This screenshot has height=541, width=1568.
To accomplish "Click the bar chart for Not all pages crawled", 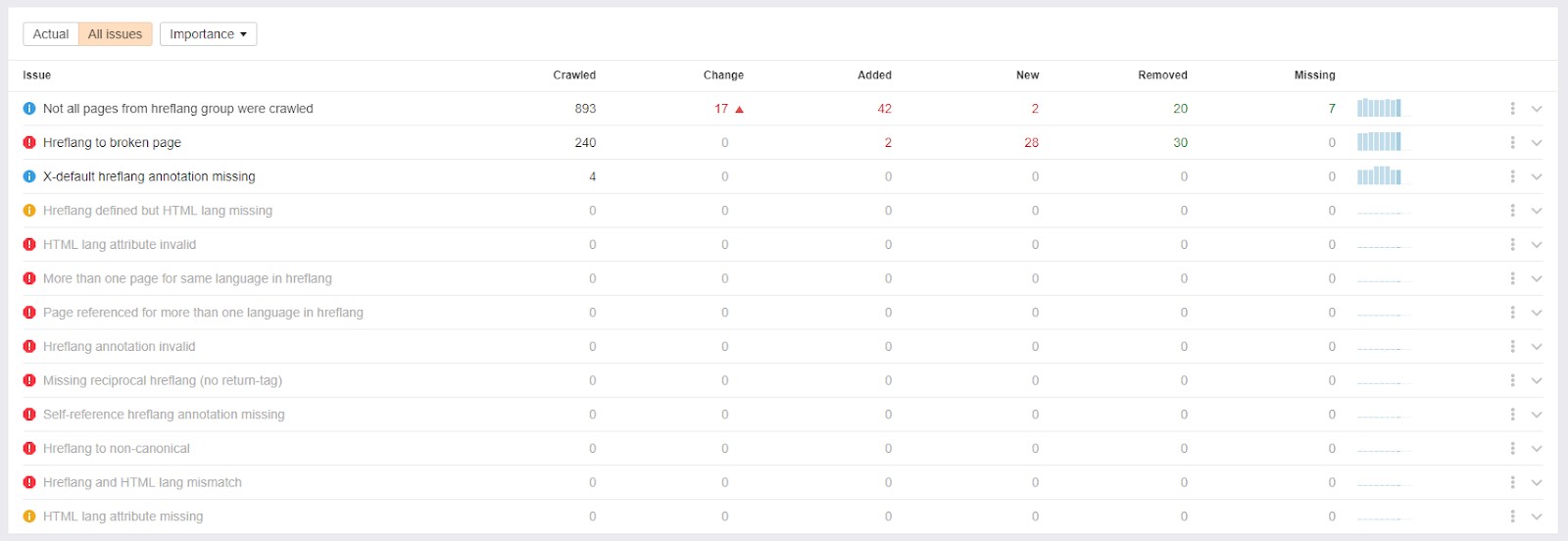I will [1379, 108].
